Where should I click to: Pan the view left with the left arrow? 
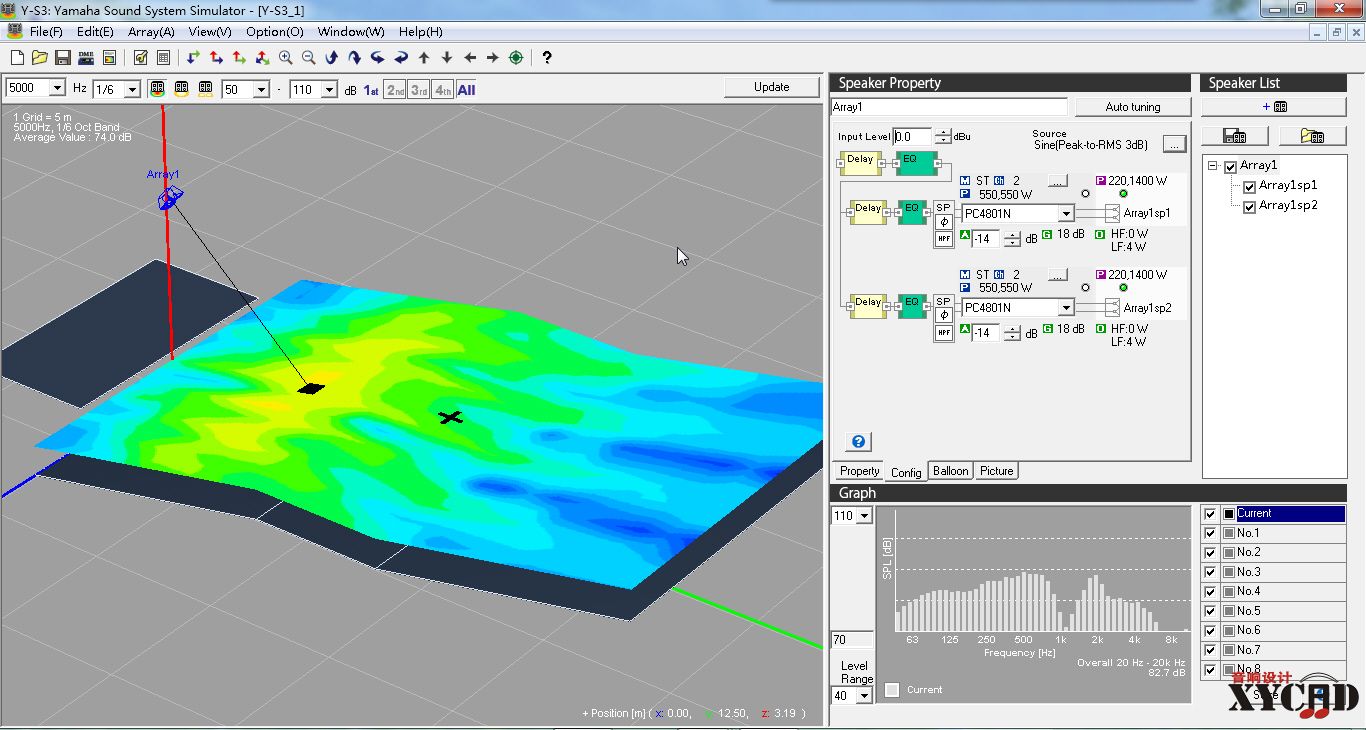(470, 58)
